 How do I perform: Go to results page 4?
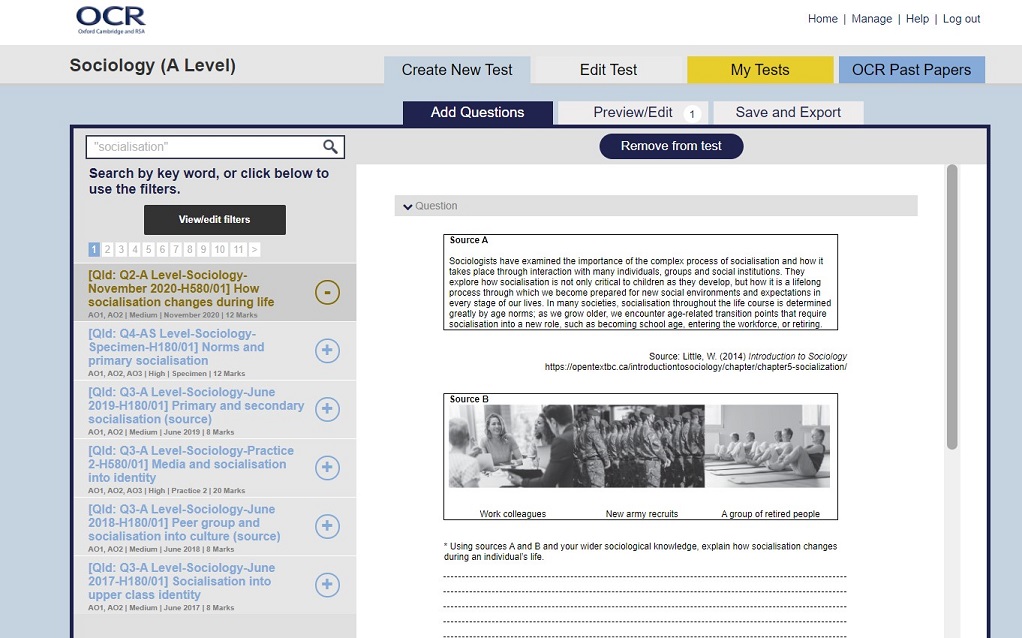pyautogui.click(x=135, y=249)
